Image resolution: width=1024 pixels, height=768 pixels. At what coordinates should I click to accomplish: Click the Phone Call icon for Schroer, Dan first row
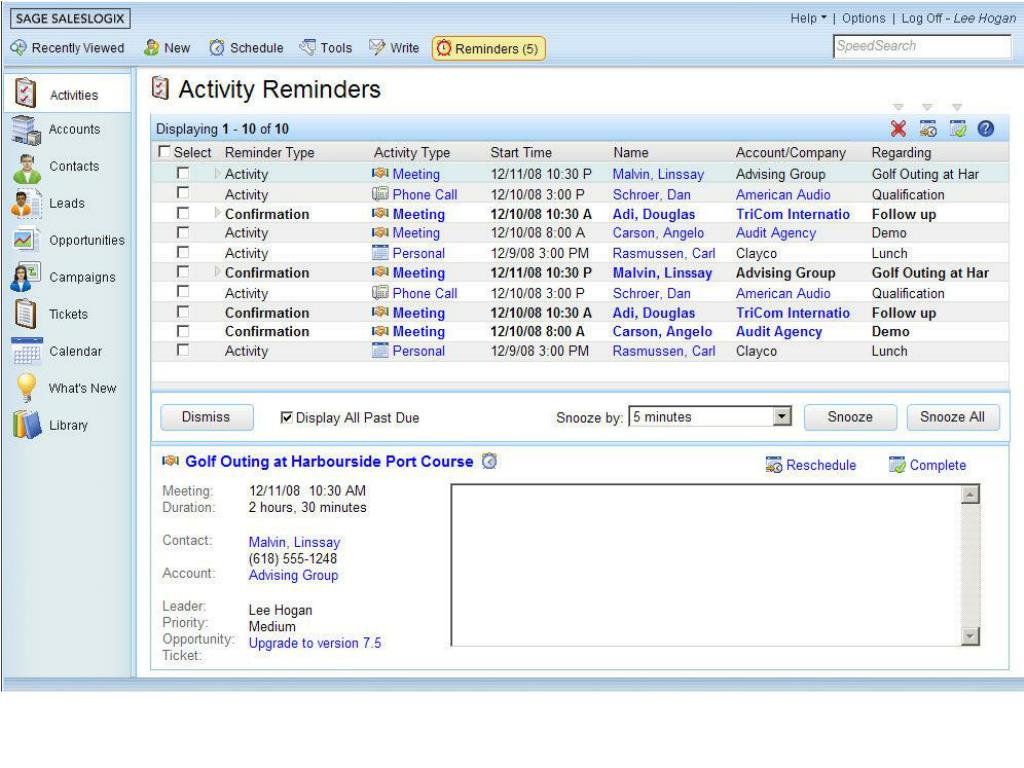380,194
